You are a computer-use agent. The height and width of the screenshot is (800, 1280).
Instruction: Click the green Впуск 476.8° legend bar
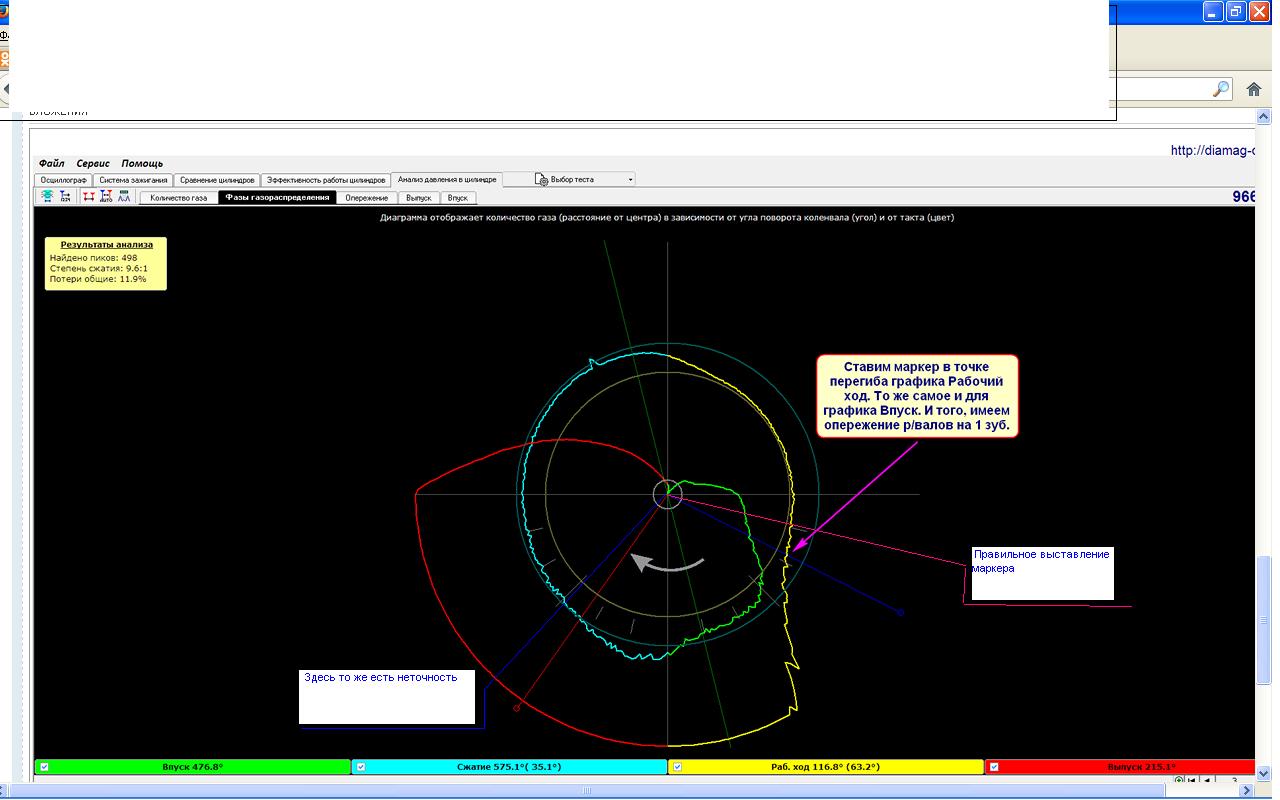pos(193,767)
